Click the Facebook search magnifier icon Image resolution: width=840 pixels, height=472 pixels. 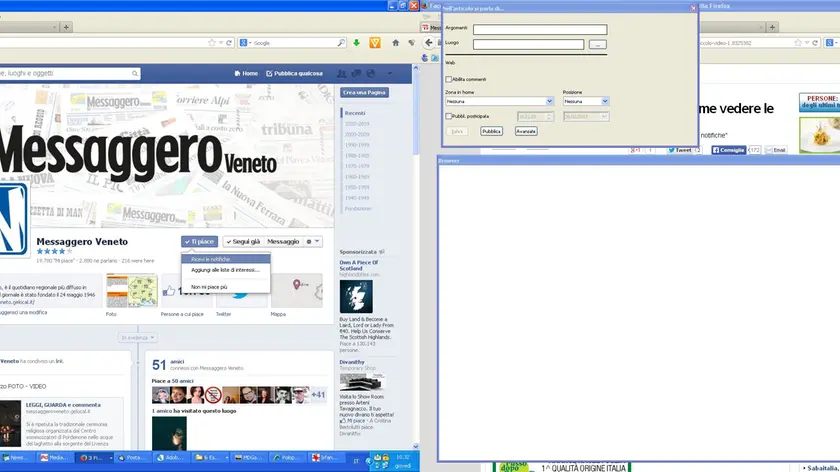[135, 73]
